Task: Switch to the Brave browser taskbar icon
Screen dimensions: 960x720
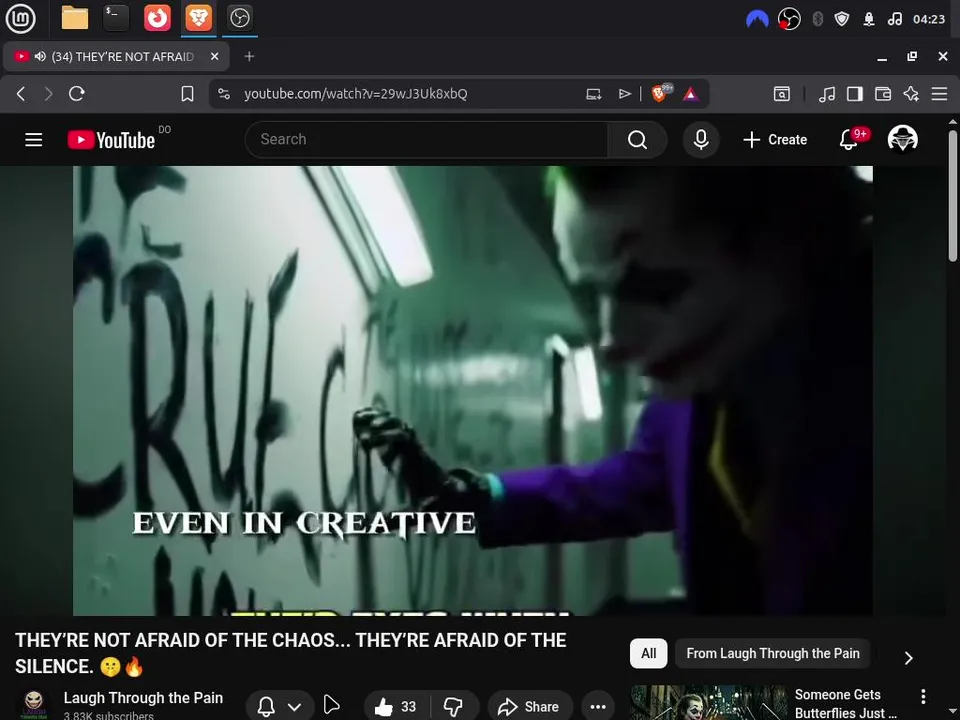Action: point(198,18)
